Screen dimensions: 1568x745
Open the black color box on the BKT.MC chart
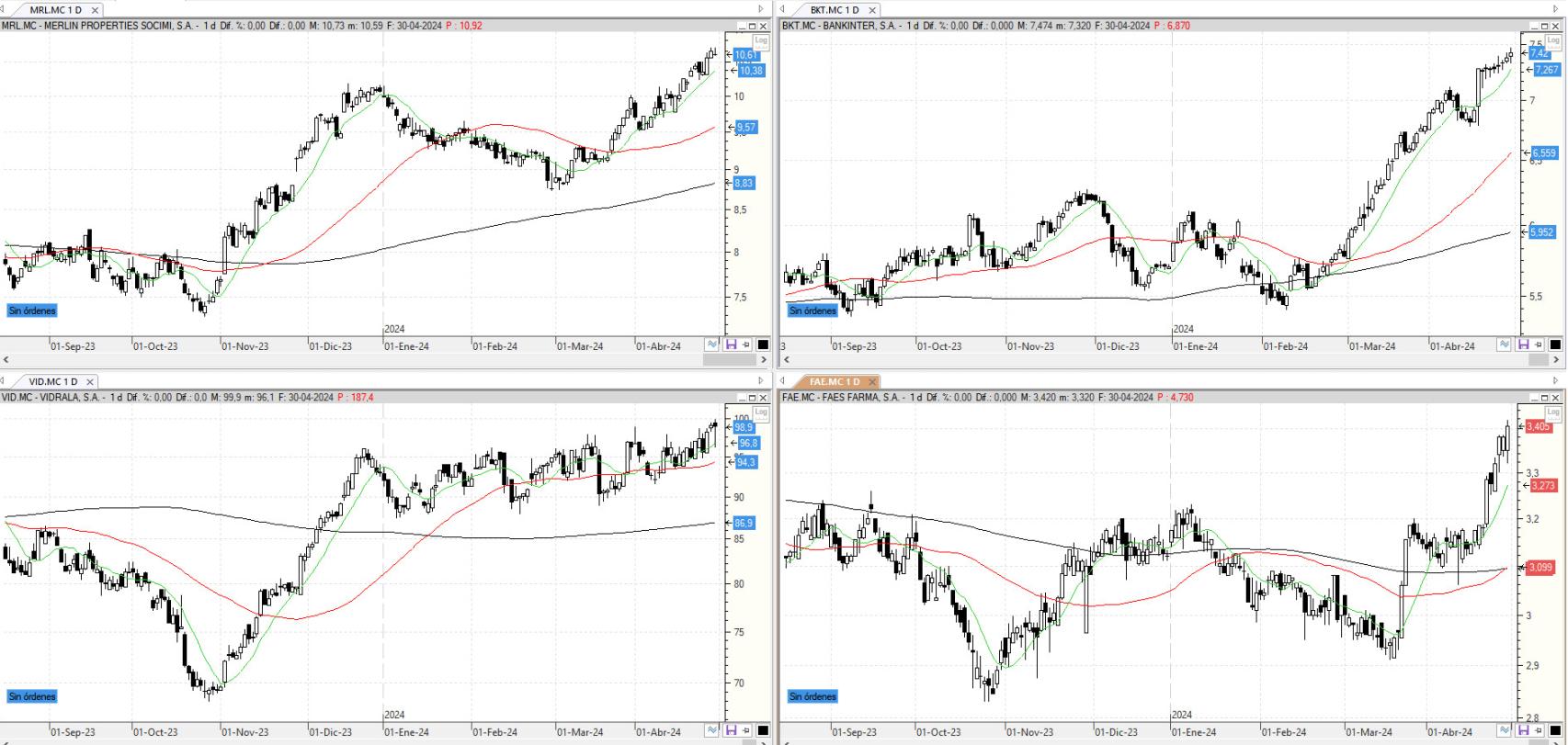[1555, 344]
